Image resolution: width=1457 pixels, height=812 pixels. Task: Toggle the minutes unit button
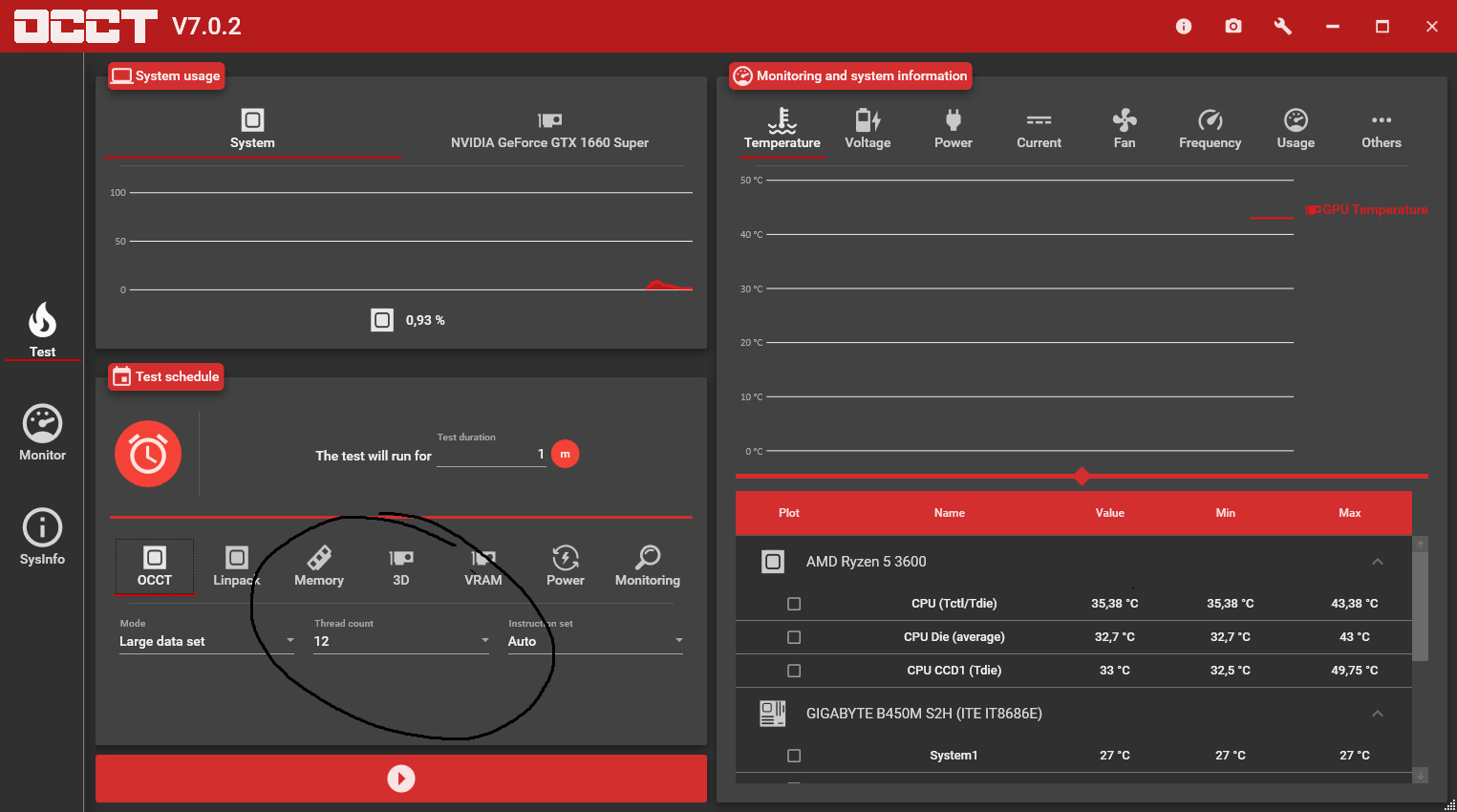coord(566,454)
